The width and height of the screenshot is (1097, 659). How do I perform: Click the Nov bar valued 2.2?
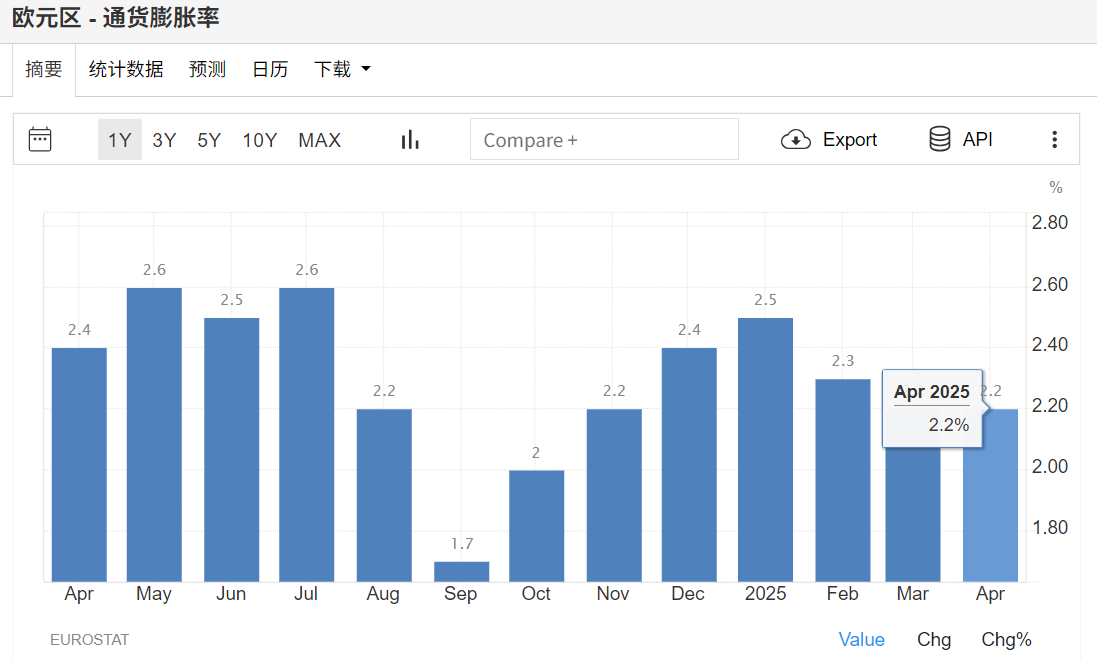click(614, 495)
